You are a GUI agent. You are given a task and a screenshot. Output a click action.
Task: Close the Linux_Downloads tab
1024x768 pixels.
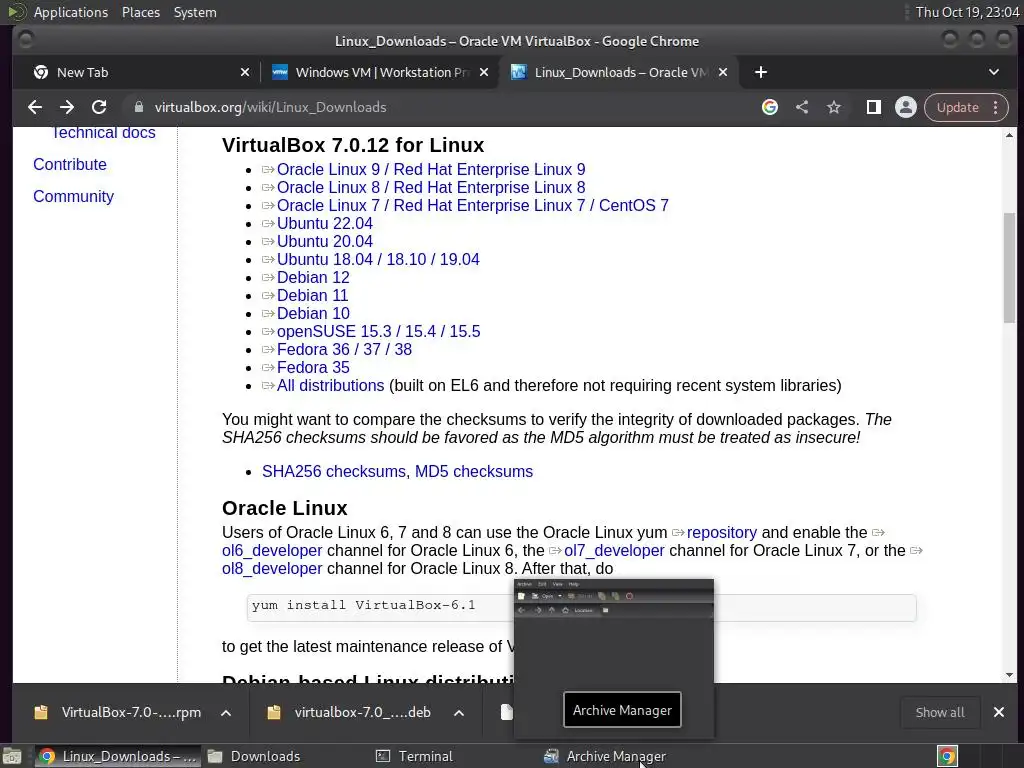pyautogui.click(x=723, y=72)
